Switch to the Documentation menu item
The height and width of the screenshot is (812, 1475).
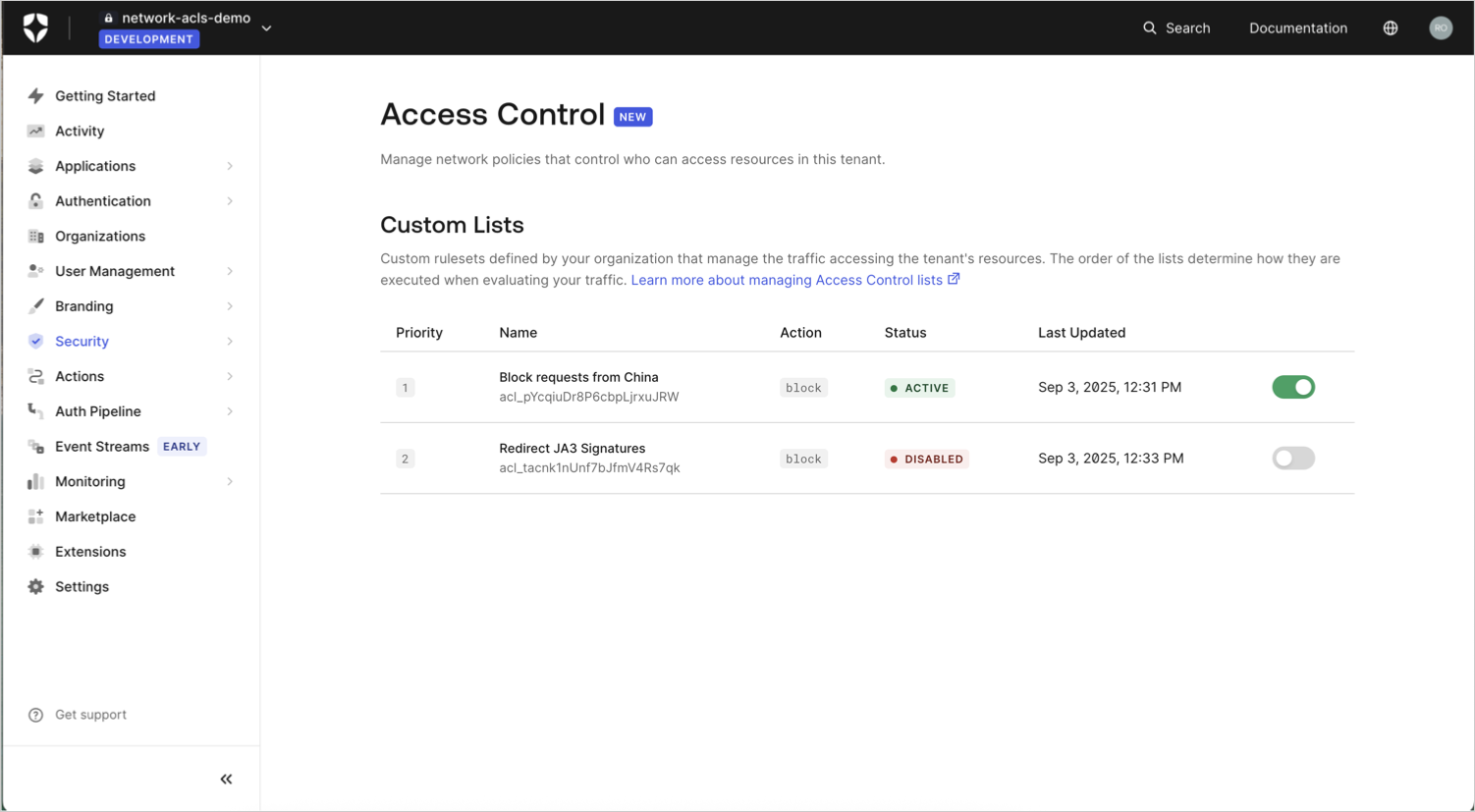pyautogui.click(x=1298, y=27)
